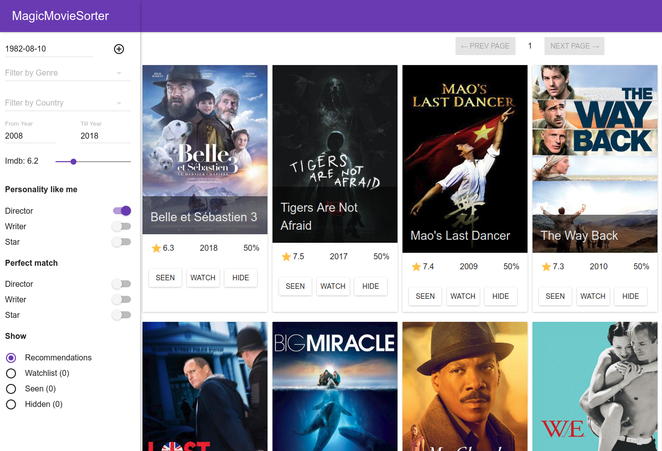The image size is (662, 451).
Task: Mark The Way Back as seen
Action: 555,296
